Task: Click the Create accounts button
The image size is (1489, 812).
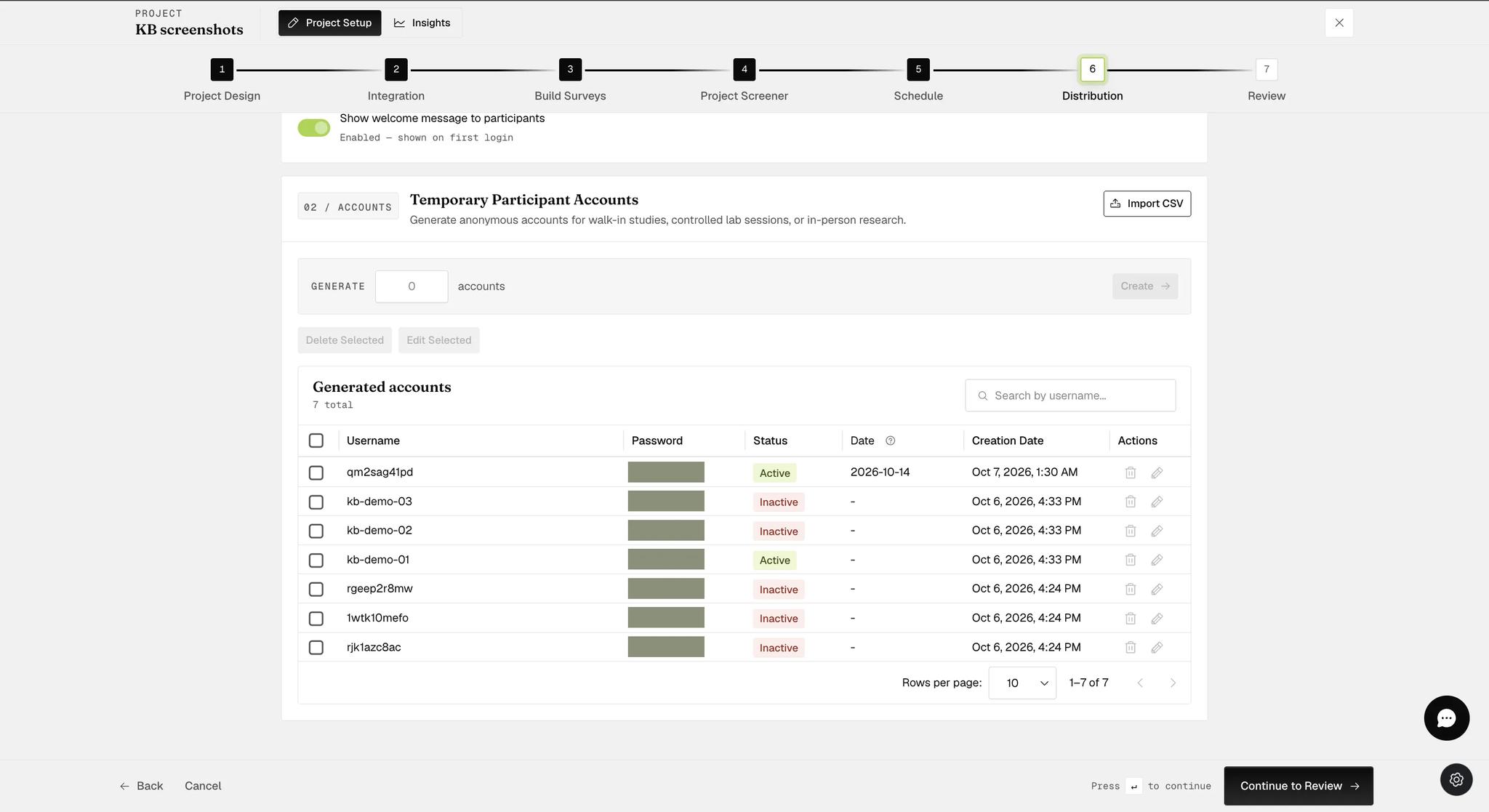Action: 1144,286
